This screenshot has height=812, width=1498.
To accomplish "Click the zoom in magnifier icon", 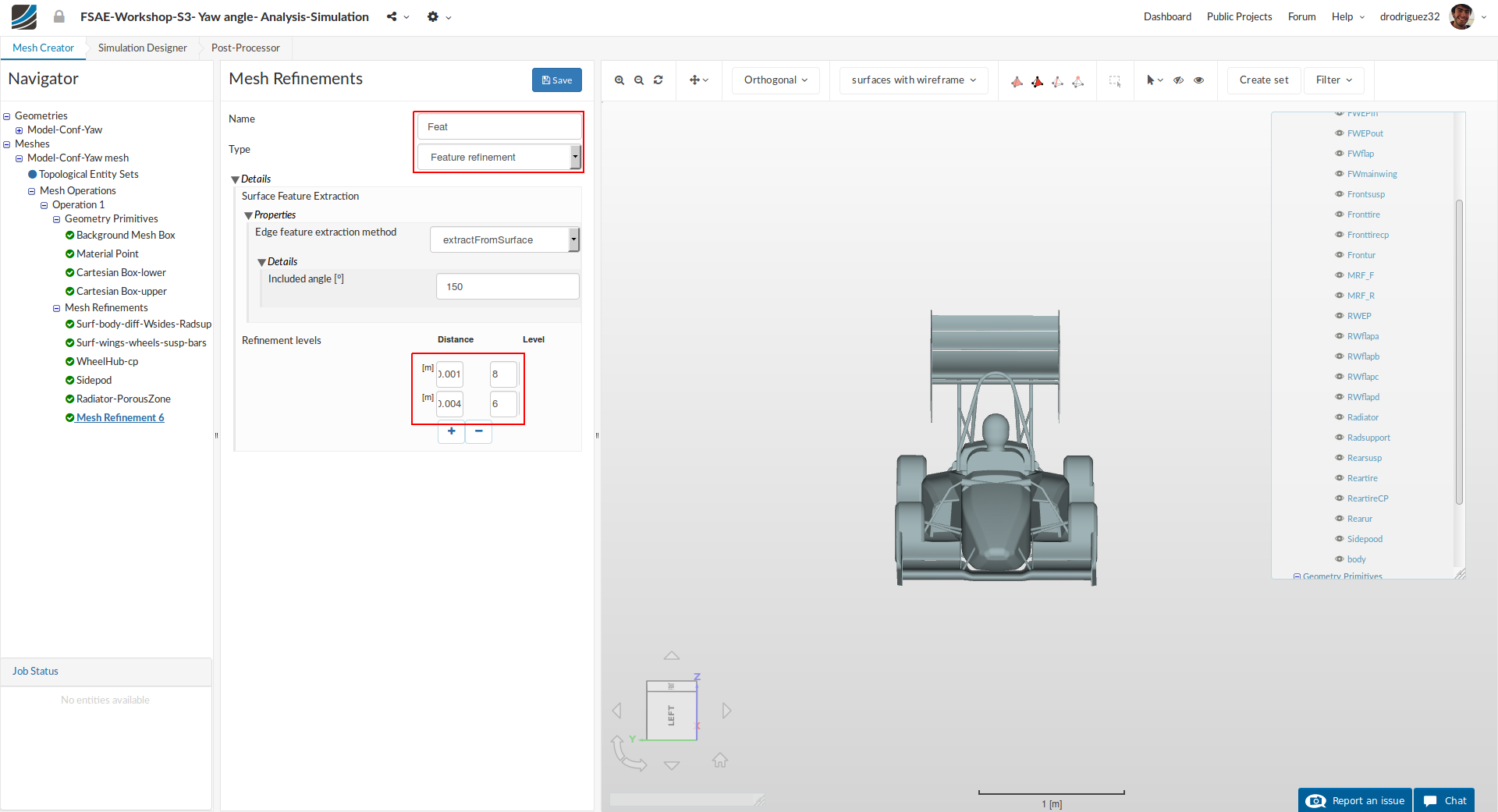I will (619, 80).
